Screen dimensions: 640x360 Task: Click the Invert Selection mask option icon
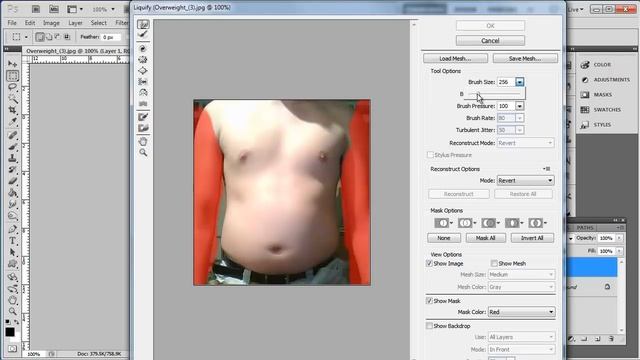537,223
